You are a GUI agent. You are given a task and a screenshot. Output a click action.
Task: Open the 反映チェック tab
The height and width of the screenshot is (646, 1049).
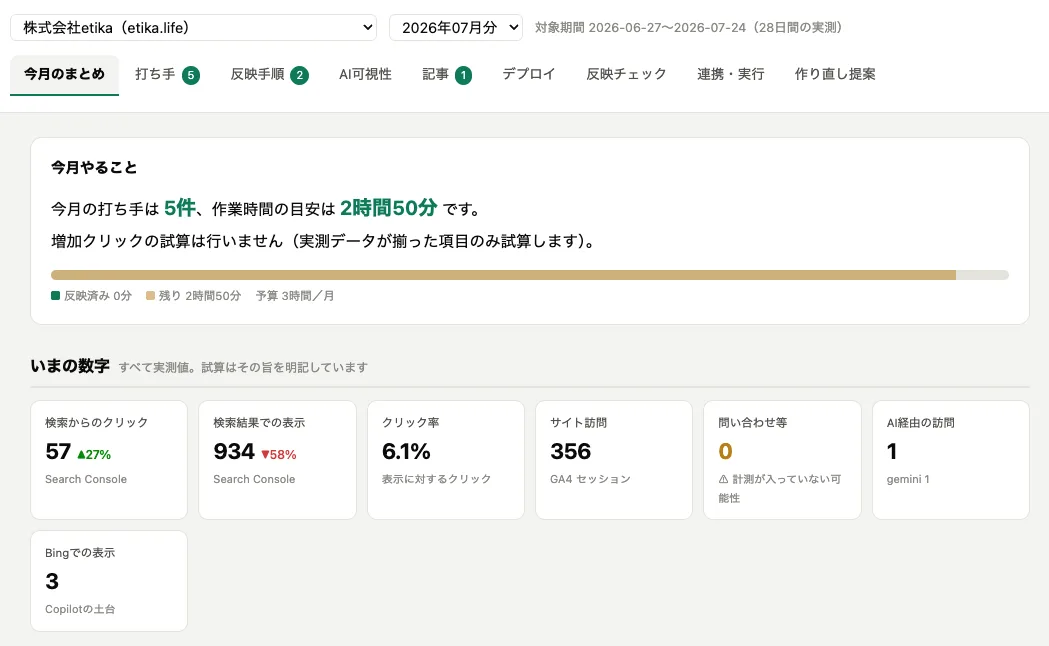(626, 74)
